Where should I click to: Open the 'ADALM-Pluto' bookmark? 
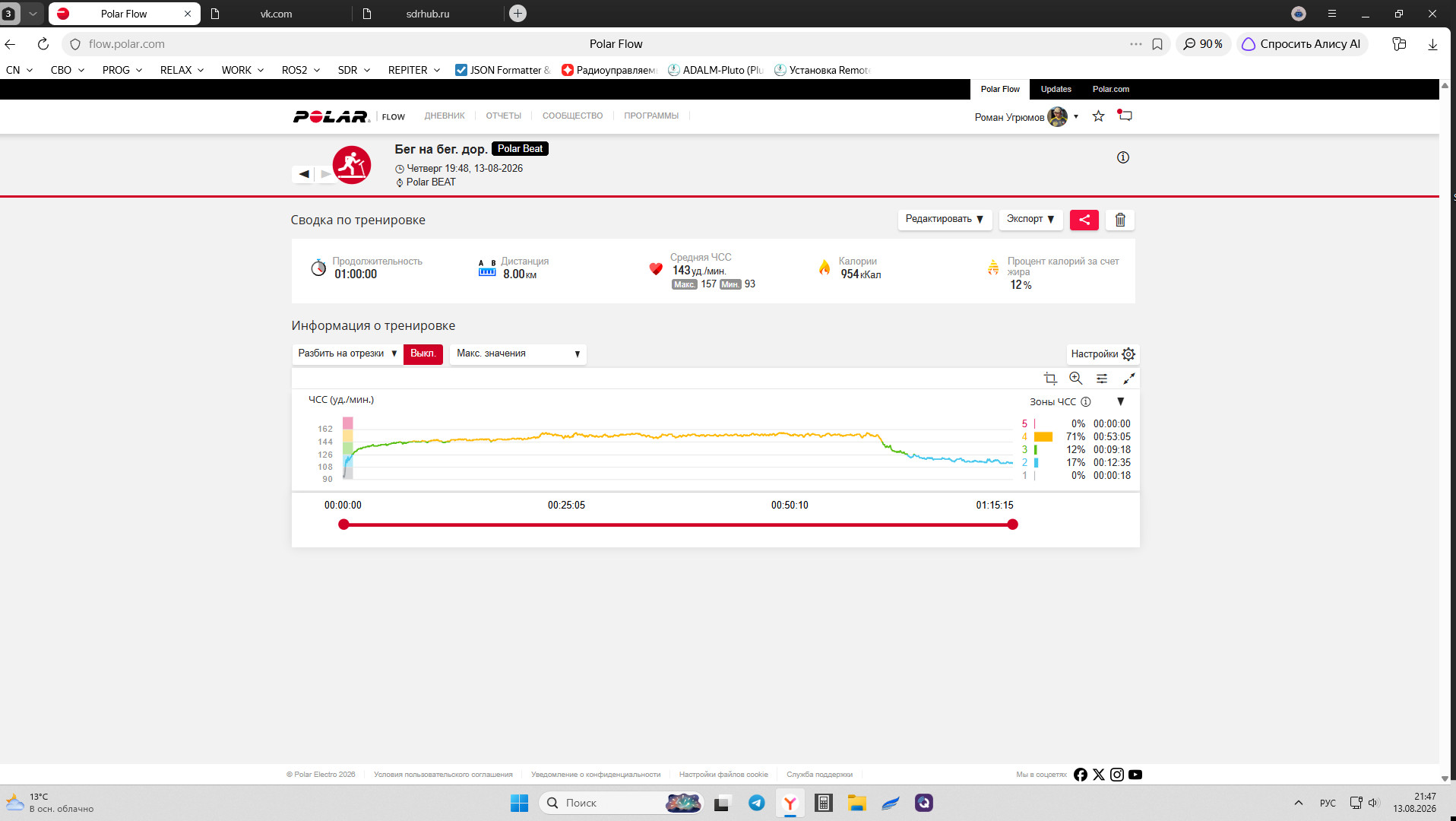click(x=716, y=70)
